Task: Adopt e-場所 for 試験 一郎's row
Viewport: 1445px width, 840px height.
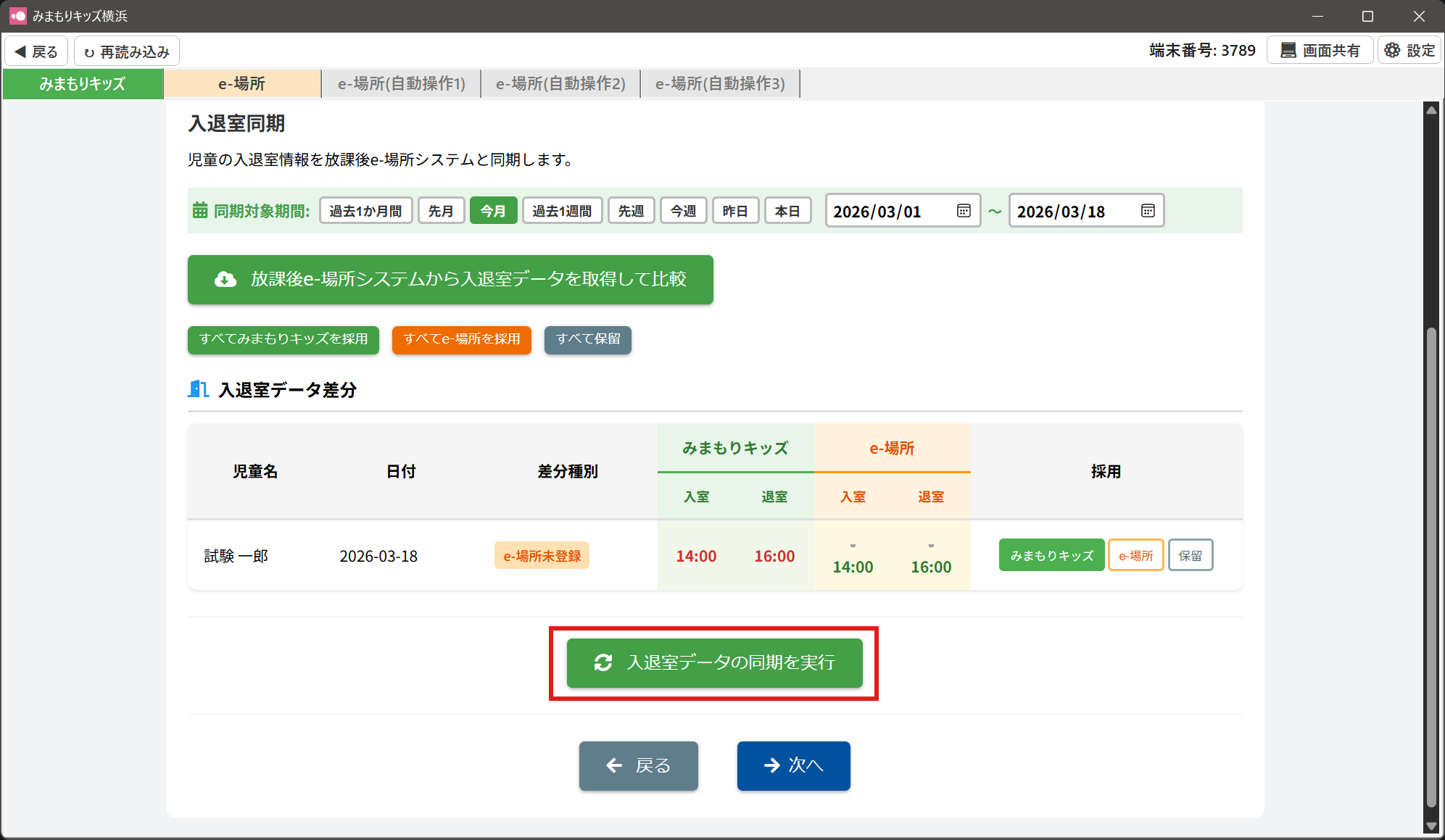Action: click(x=1135, y=555)
